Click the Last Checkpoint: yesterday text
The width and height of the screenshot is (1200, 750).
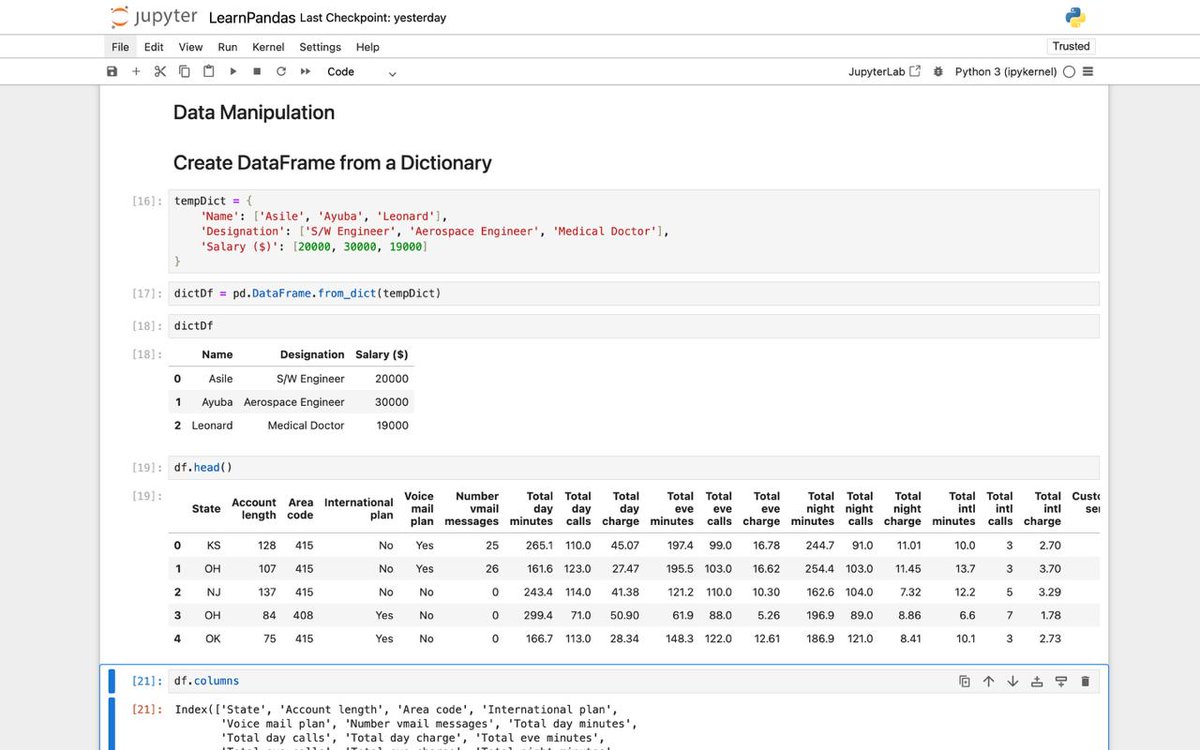(373, 18)
